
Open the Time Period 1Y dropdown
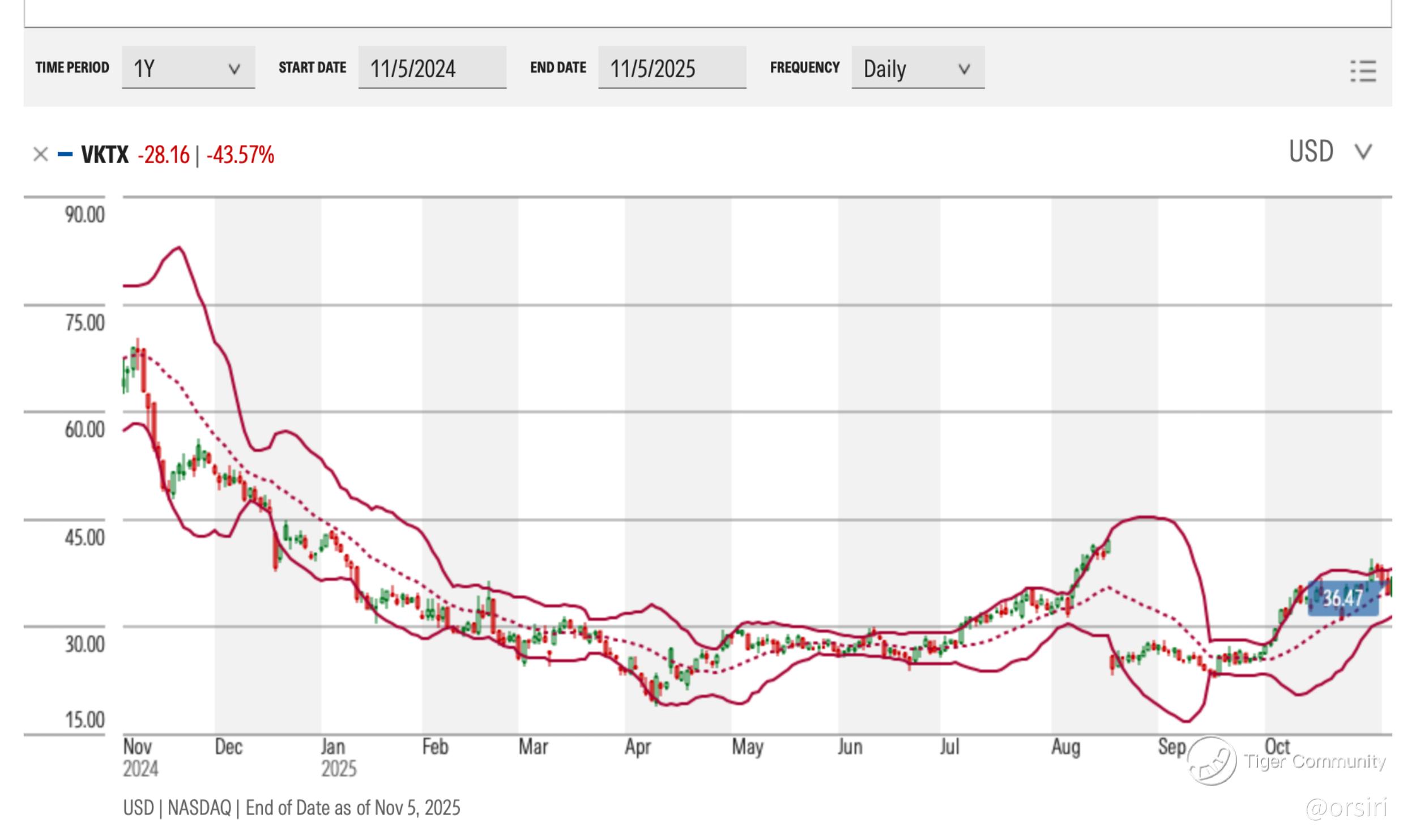pyautogui.click(x=188, y=68)
